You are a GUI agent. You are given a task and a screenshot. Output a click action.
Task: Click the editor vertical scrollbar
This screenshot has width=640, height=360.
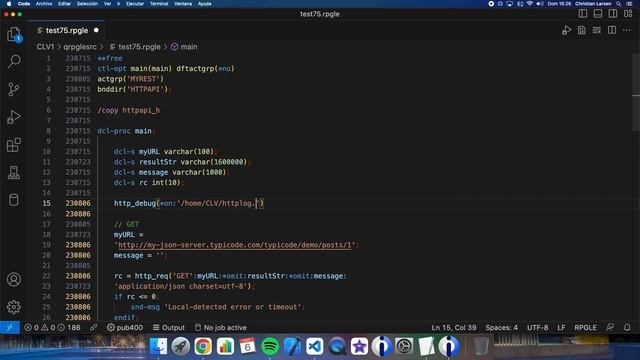[636, 92]
